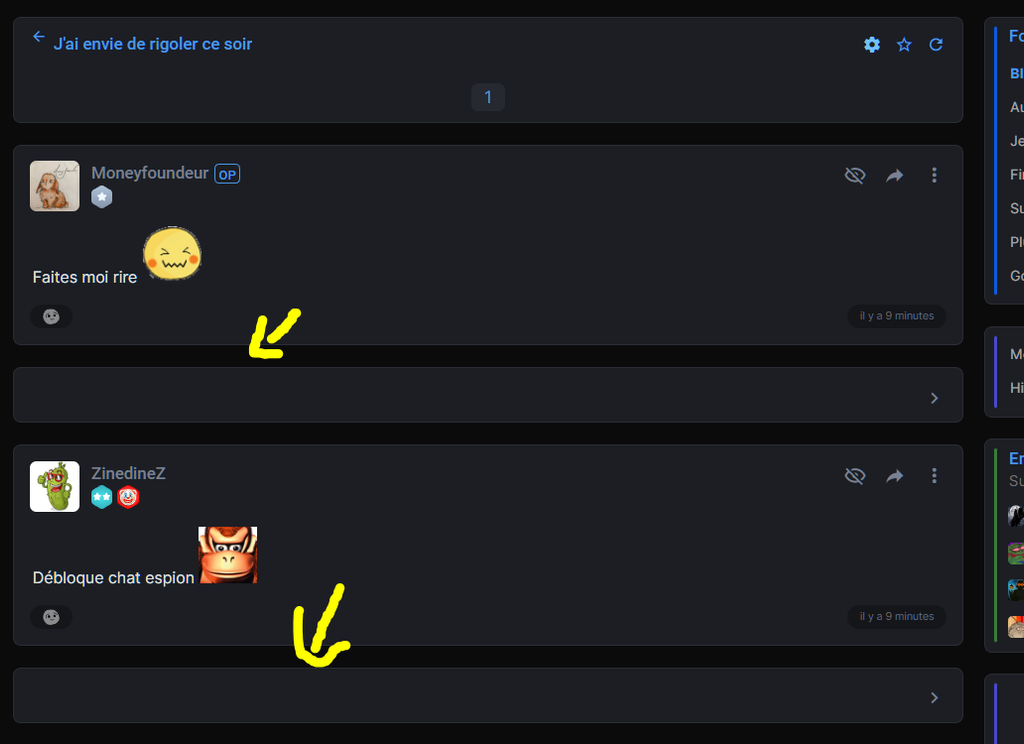Add a reaction to ZinedineZ's post
This screenshot has width=1024, height=744.
click(x=51, y=617)
